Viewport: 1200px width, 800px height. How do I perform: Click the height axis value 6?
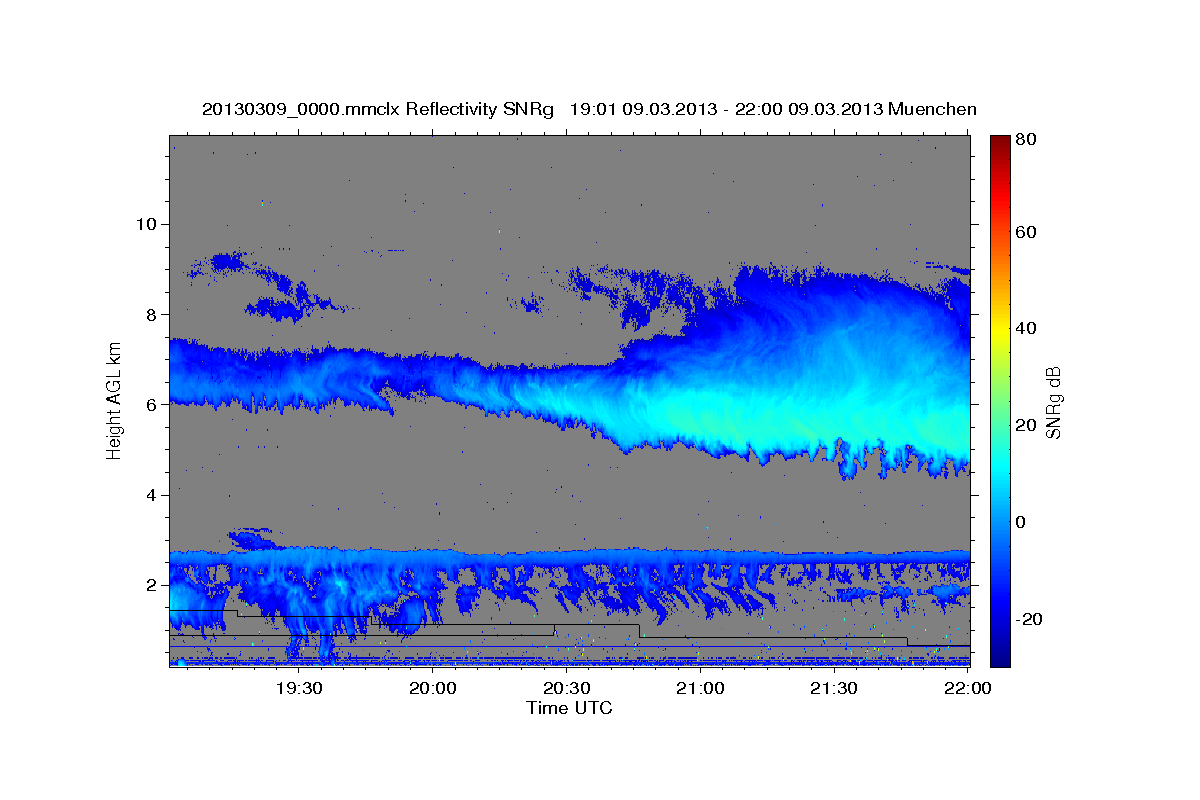[152, 405]
